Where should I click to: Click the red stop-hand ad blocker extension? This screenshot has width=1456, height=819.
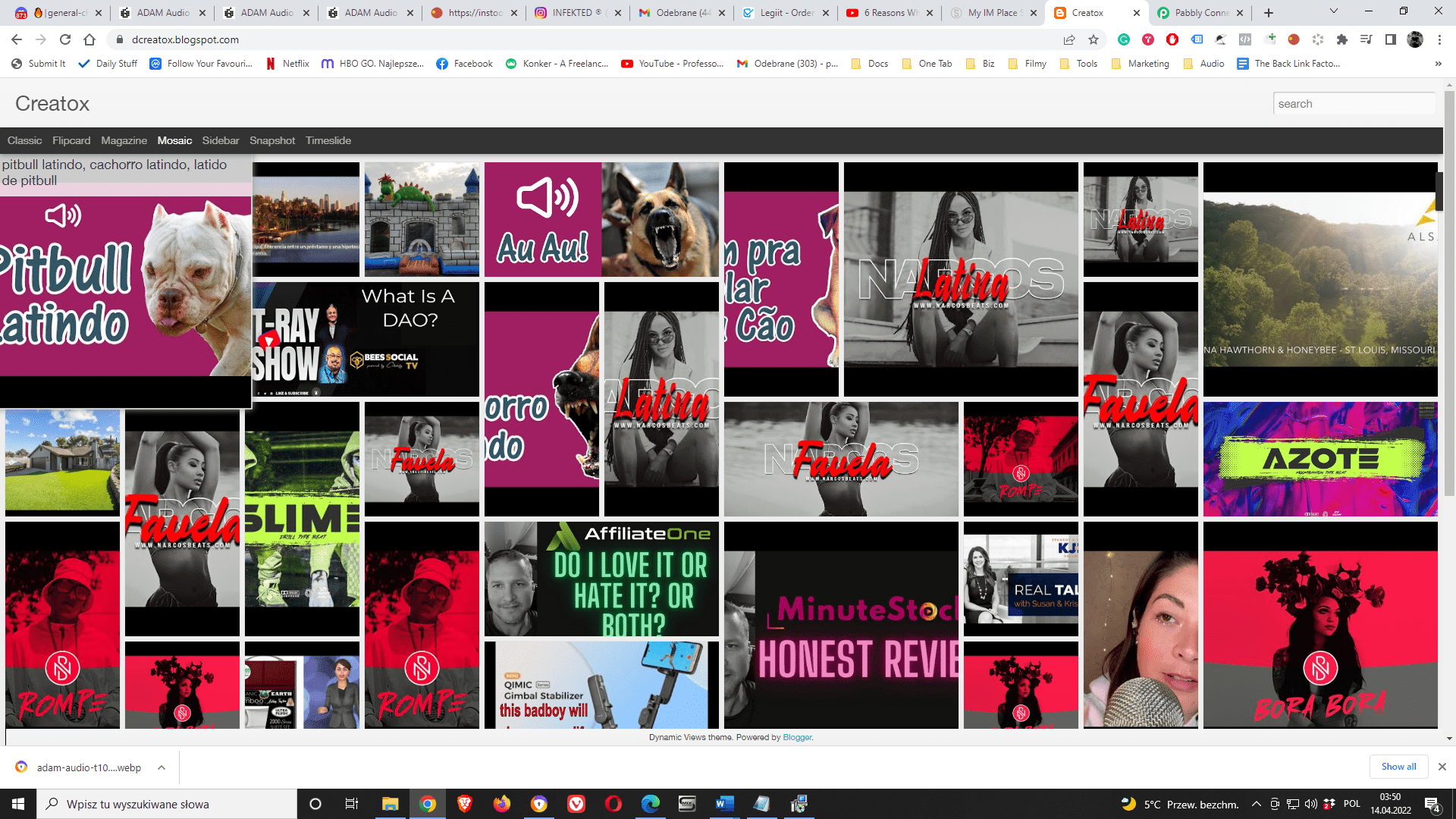1172,39
